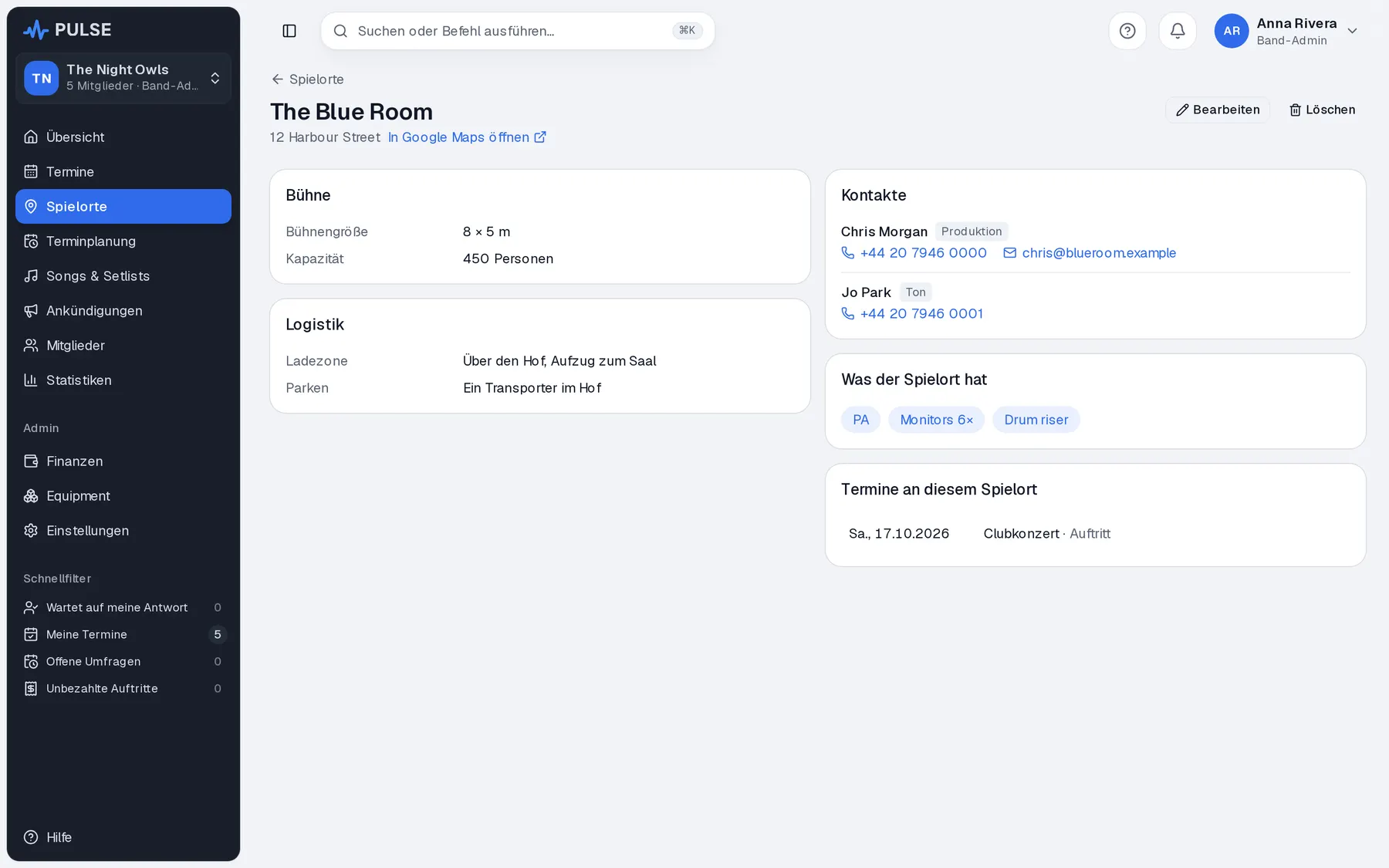Click the TN band avatar
This screenshot has height=868, width=1389.
coord(42,79)
